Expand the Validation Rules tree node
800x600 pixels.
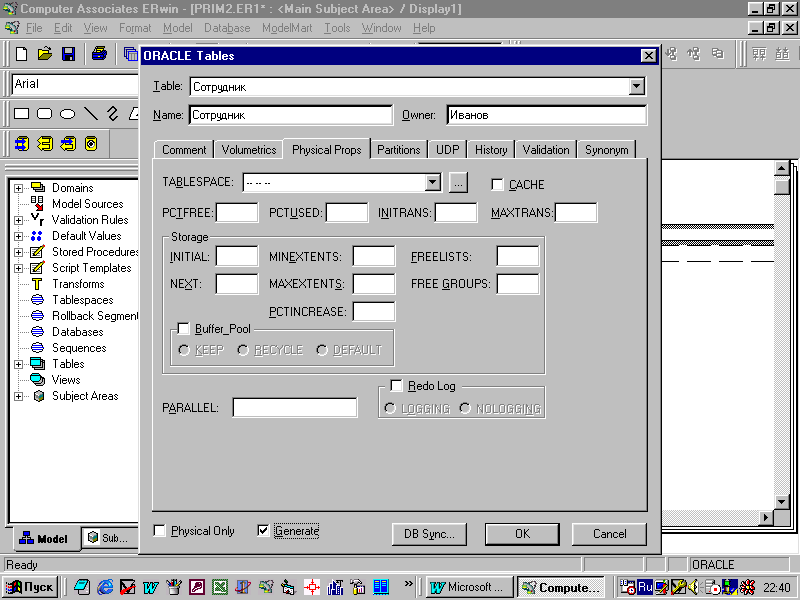pyautogui.click(x=18, y=220)
